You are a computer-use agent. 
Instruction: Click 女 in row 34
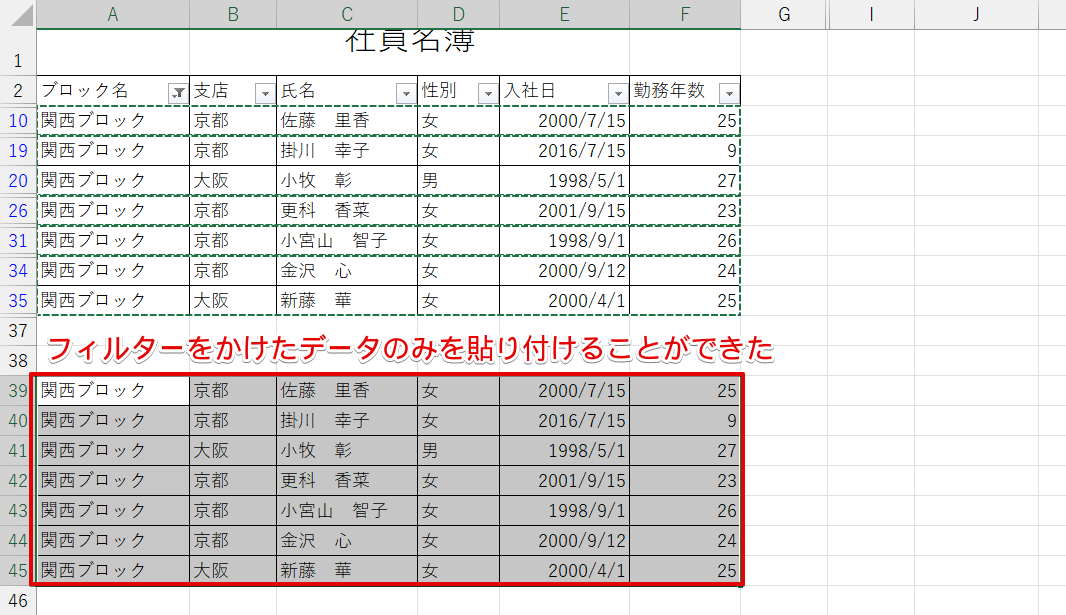pyautogui.click(x=430, y=270)
